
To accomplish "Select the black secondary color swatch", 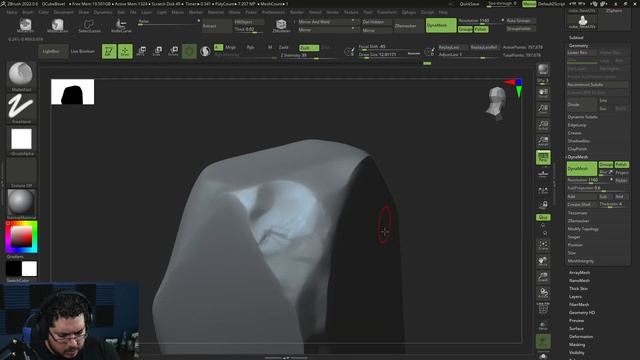I will point(13,269).
